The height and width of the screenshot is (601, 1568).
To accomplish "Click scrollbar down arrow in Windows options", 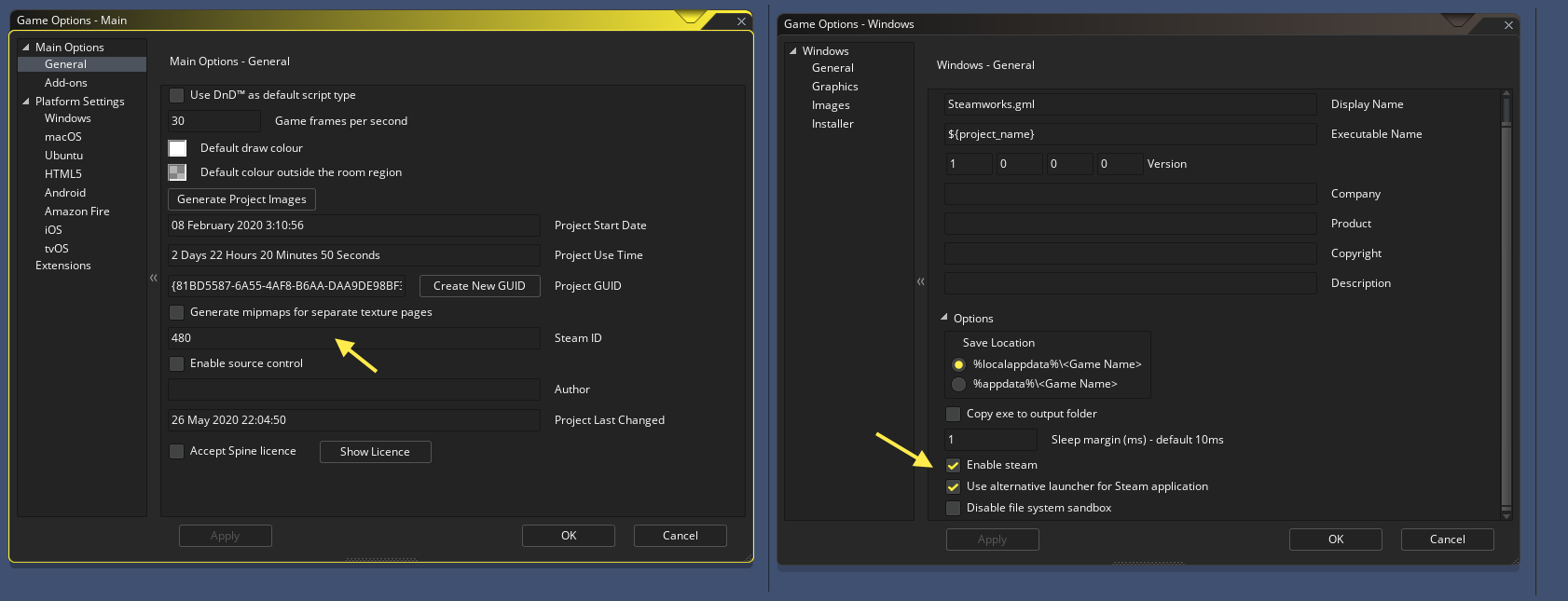I will pyautogui.click(x=1506, y=514).
